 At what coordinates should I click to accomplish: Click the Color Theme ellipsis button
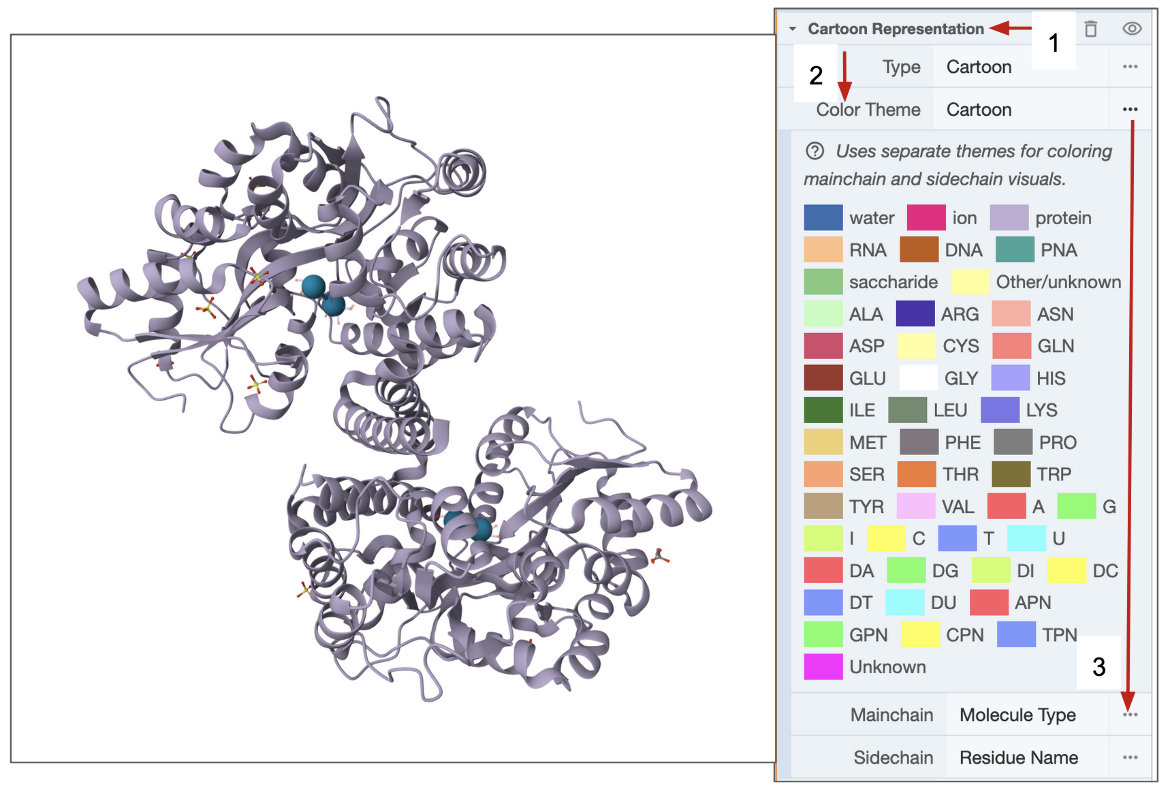click(x=1130, y=109)
